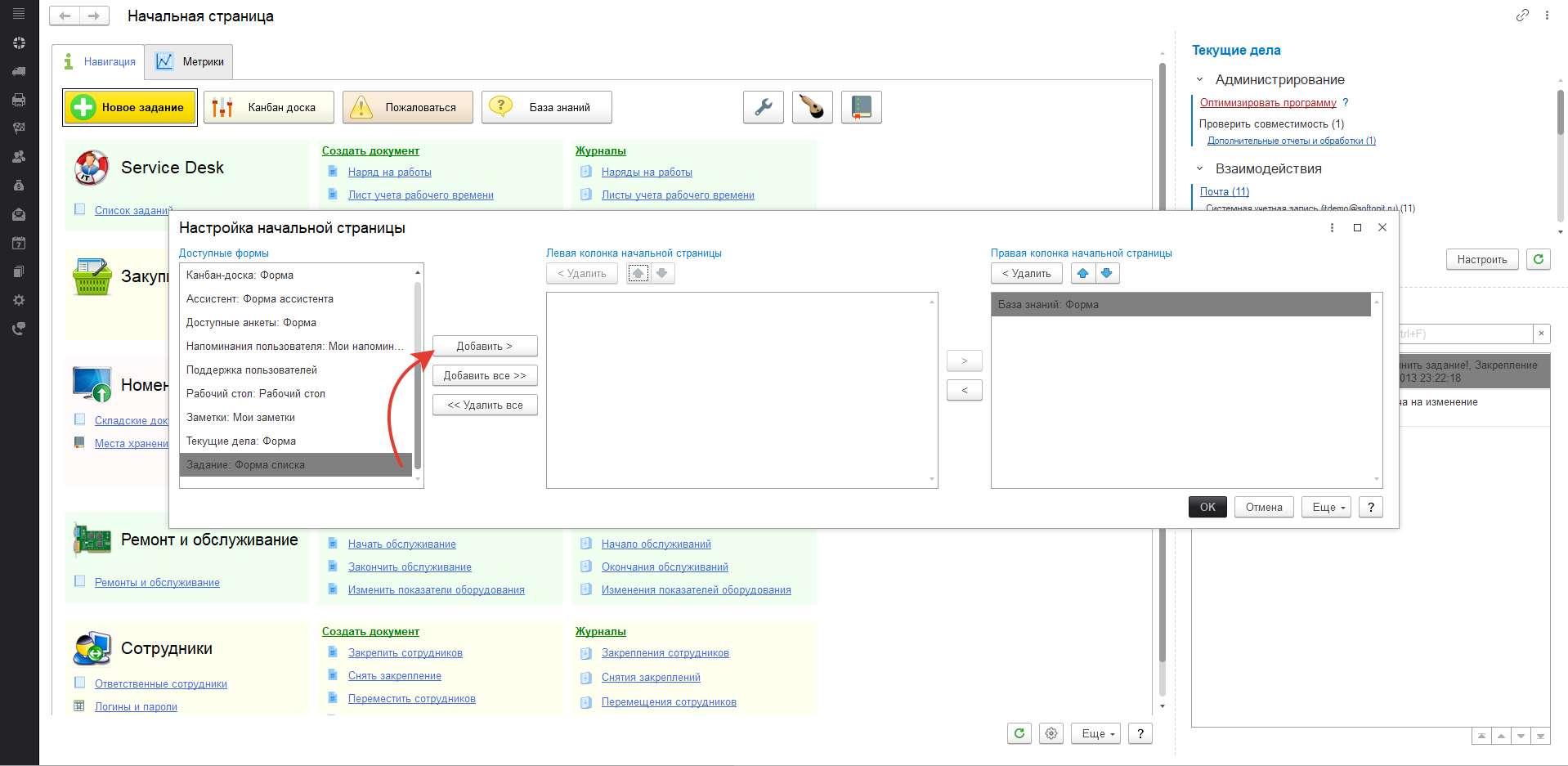
Task: Select Текущие дела: Форма list item
Action: click(241, 441)
